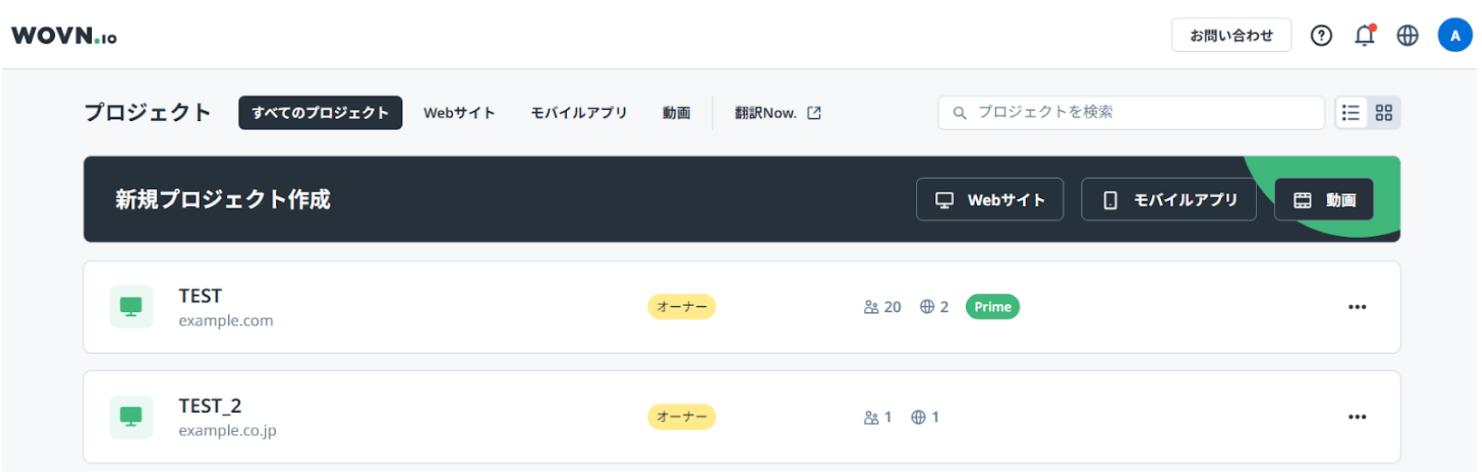Select the 動画 filter tab

click(676, 113)
